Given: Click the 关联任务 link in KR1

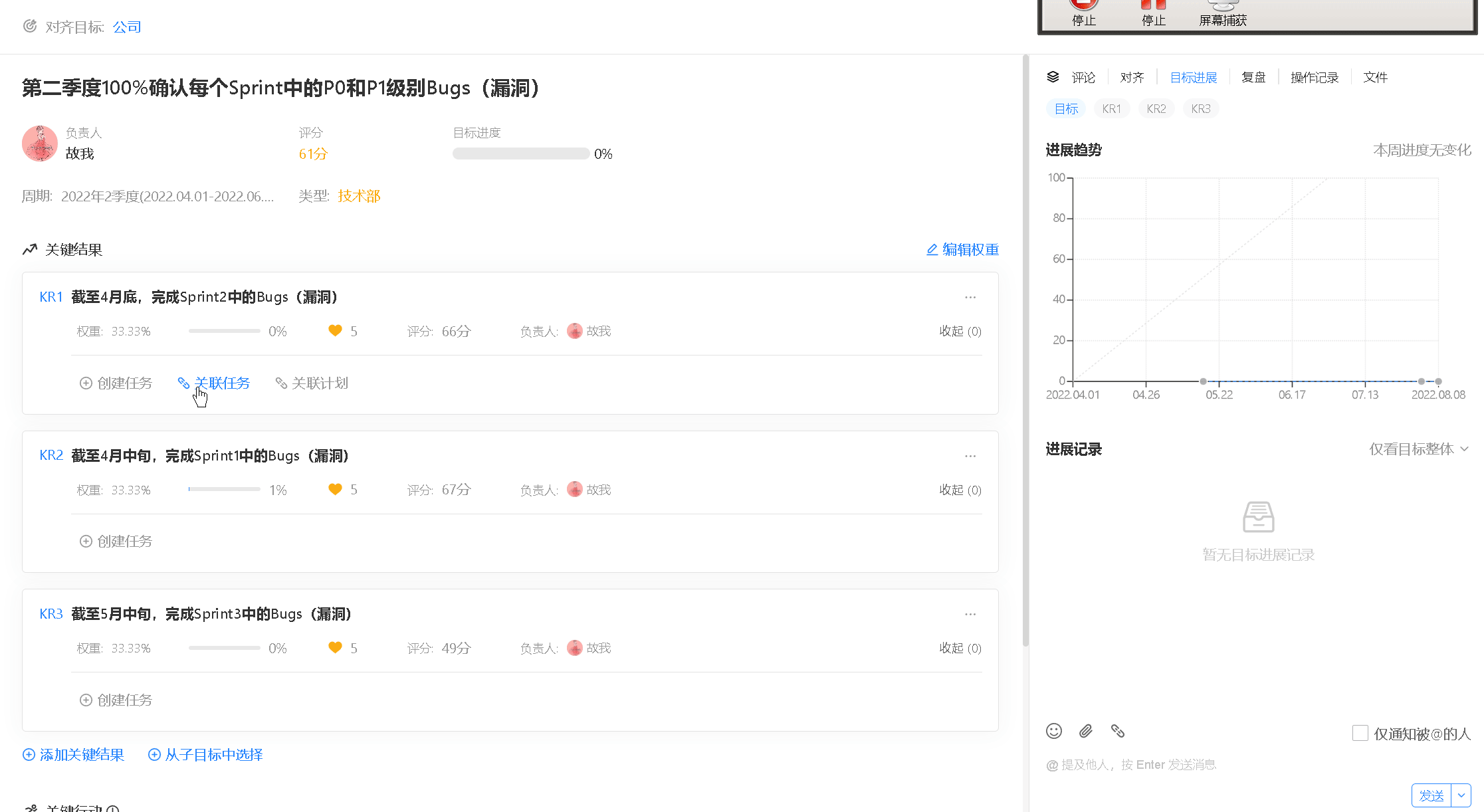Looking at the screenshot, I should pos(222,383).
